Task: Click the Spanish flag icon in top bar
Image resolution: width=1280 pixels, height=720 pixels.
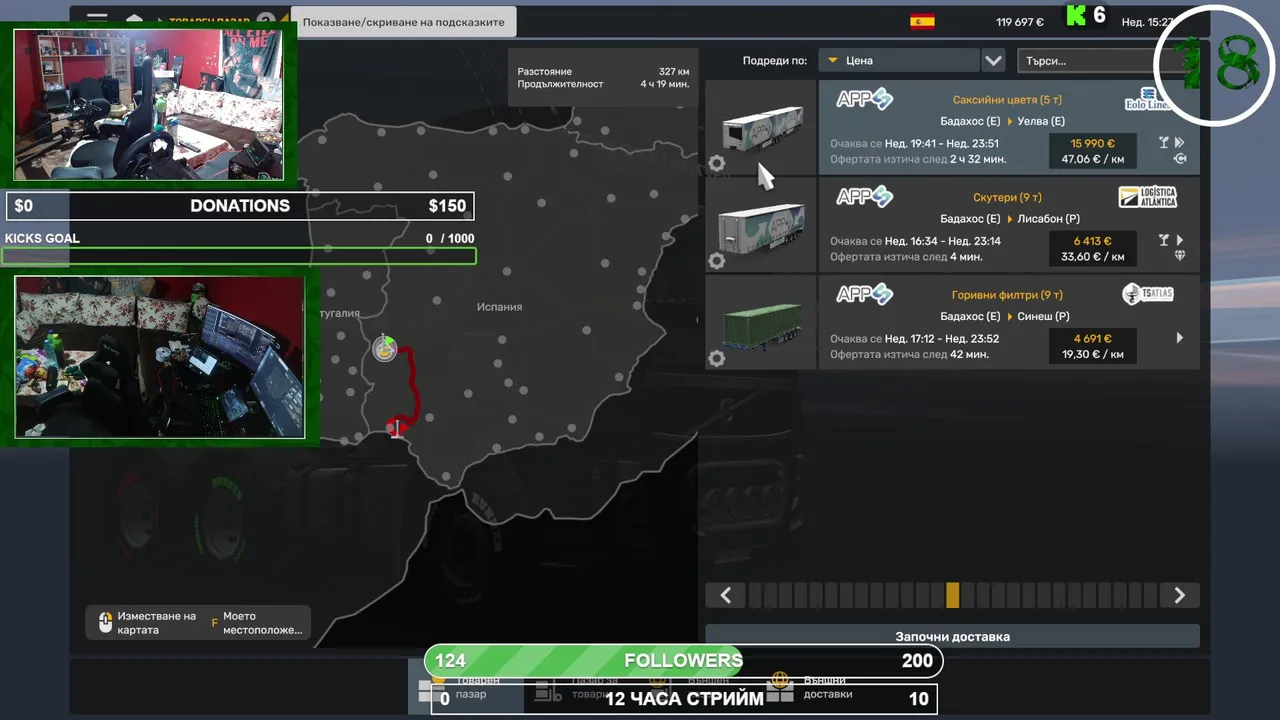Action: click(922, 21)
